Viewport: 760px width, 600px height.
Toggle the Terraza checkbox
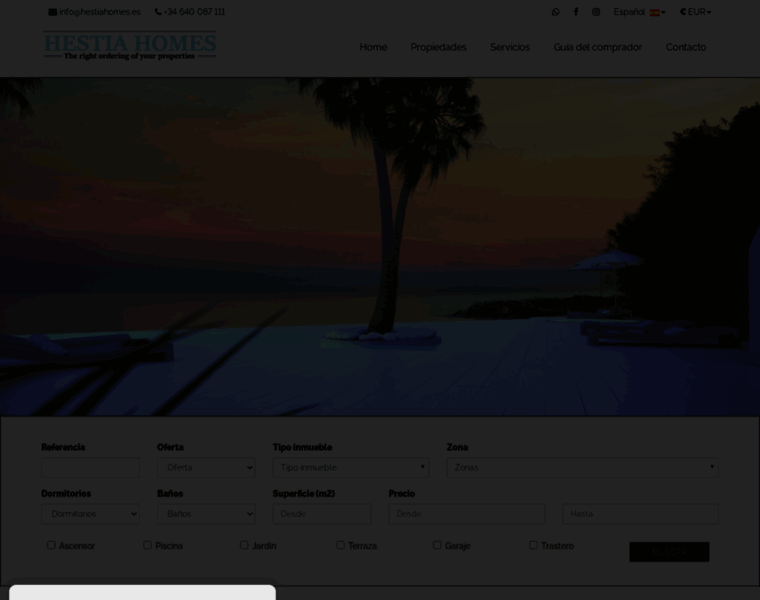(x=340, y=545)
